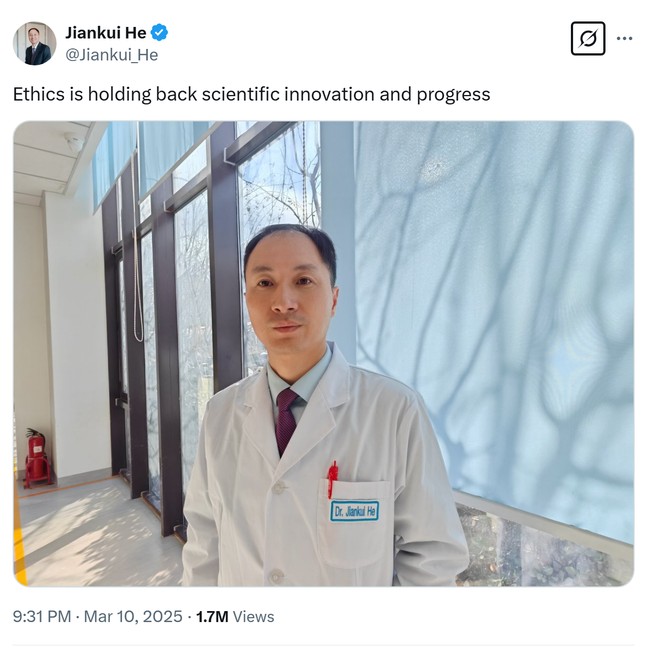Click the word Ethics in tweet text
Image resolution: width=650 pixels, height=649 pixels.
click(40, 94)
